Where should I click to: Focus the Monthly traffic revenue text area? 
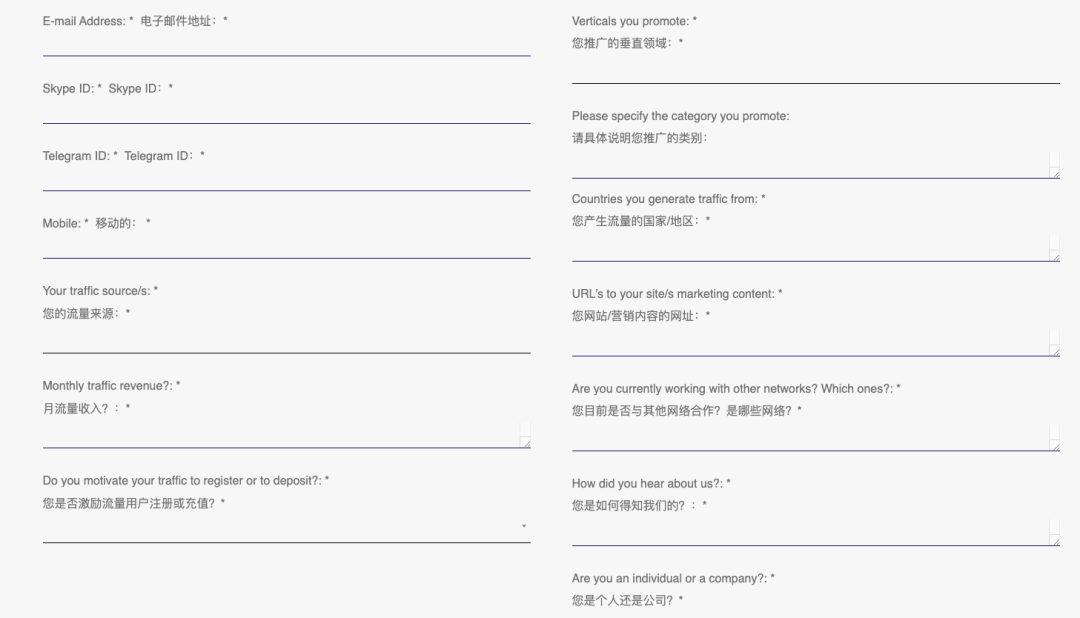coord(280,435)
